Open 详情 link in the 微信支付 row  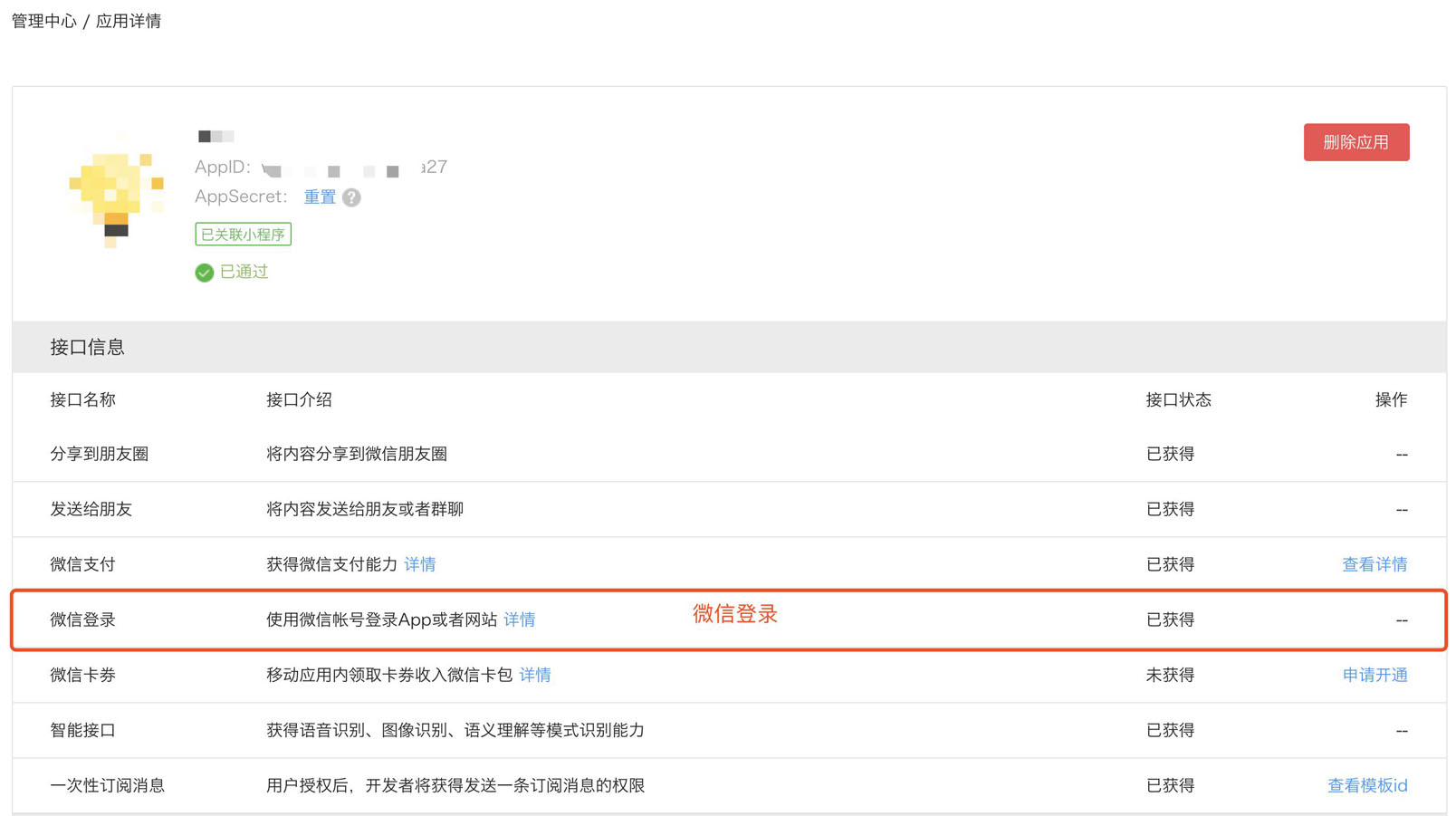[x=420, y=564]
